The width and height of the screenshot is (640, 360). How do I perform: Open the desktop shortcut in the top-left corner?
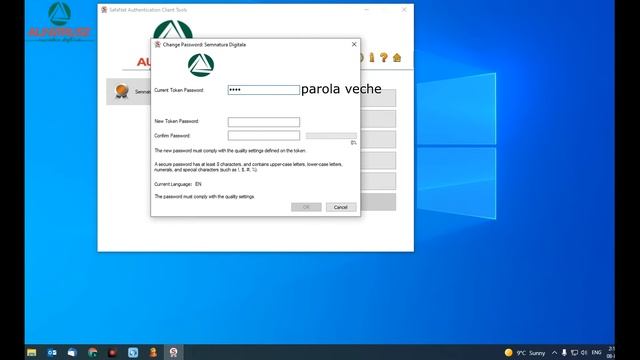pyautogui.click(x=60, y=22)
